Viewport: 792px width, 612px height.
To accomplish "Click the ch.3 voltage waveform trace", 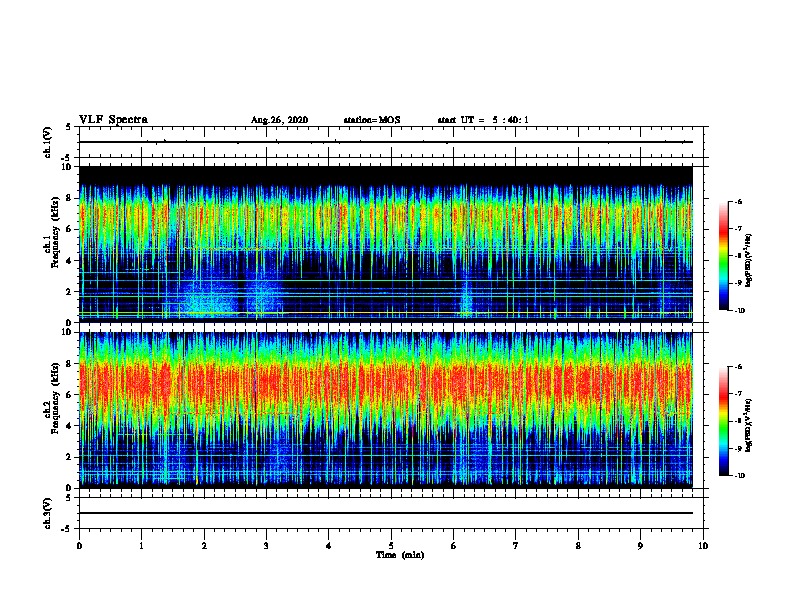I will [x=386, y=513].
